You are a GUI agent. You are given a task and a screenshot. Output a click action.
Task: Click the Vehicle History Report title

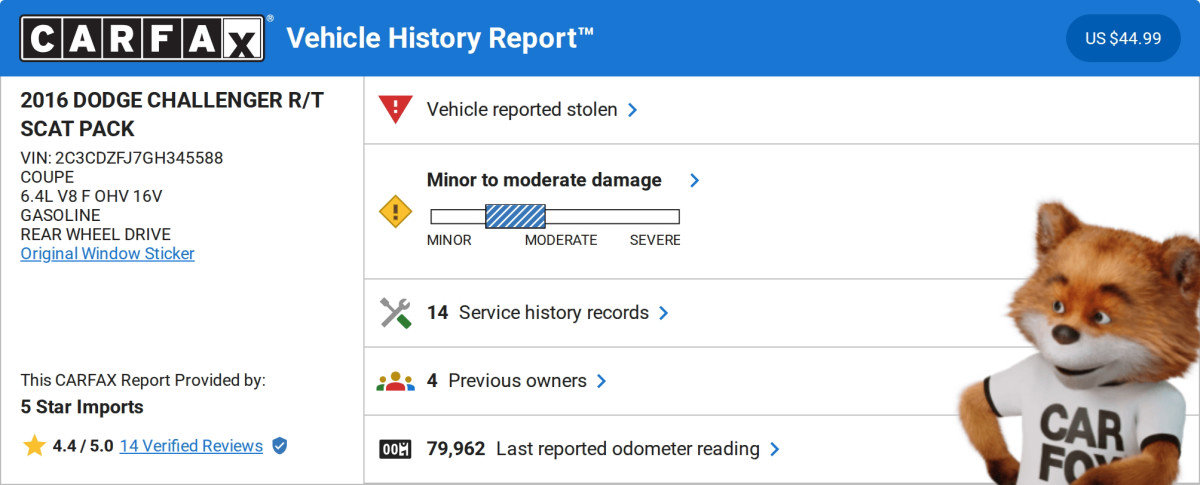pos(440,38)
